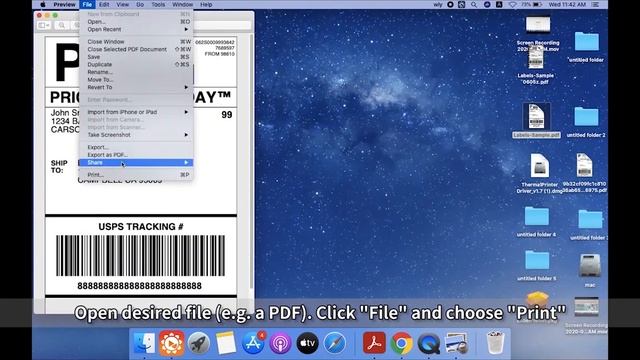Select the 9b32cf09fc1c810 PDF file on desktop
The height and width of the screenshot is (360, 640).
tap(584, 173)
